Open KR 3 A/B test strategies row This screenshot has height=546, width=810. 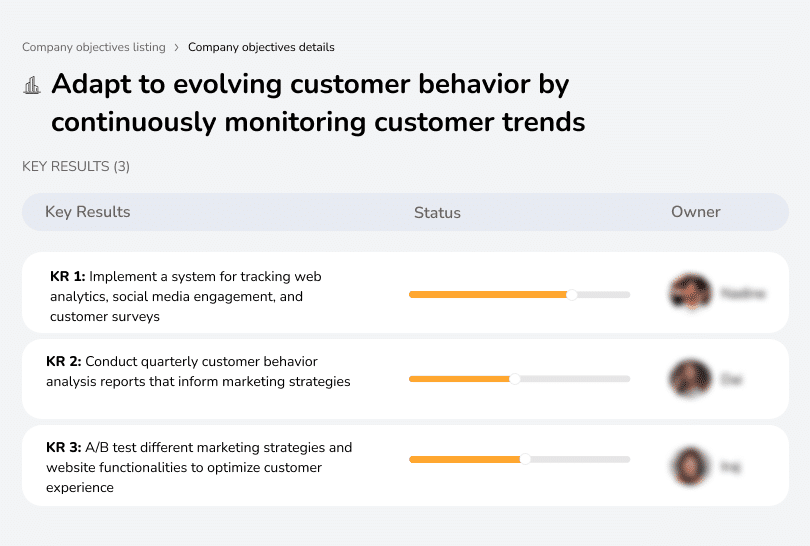(x=200, y=467)
